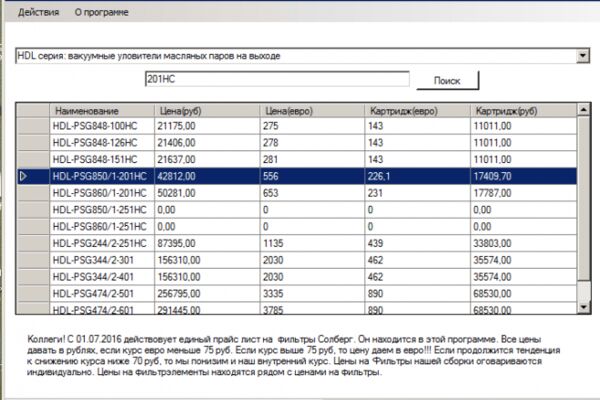
Task: Click the current row indicator arrow
Action: [x=23, y=176]
